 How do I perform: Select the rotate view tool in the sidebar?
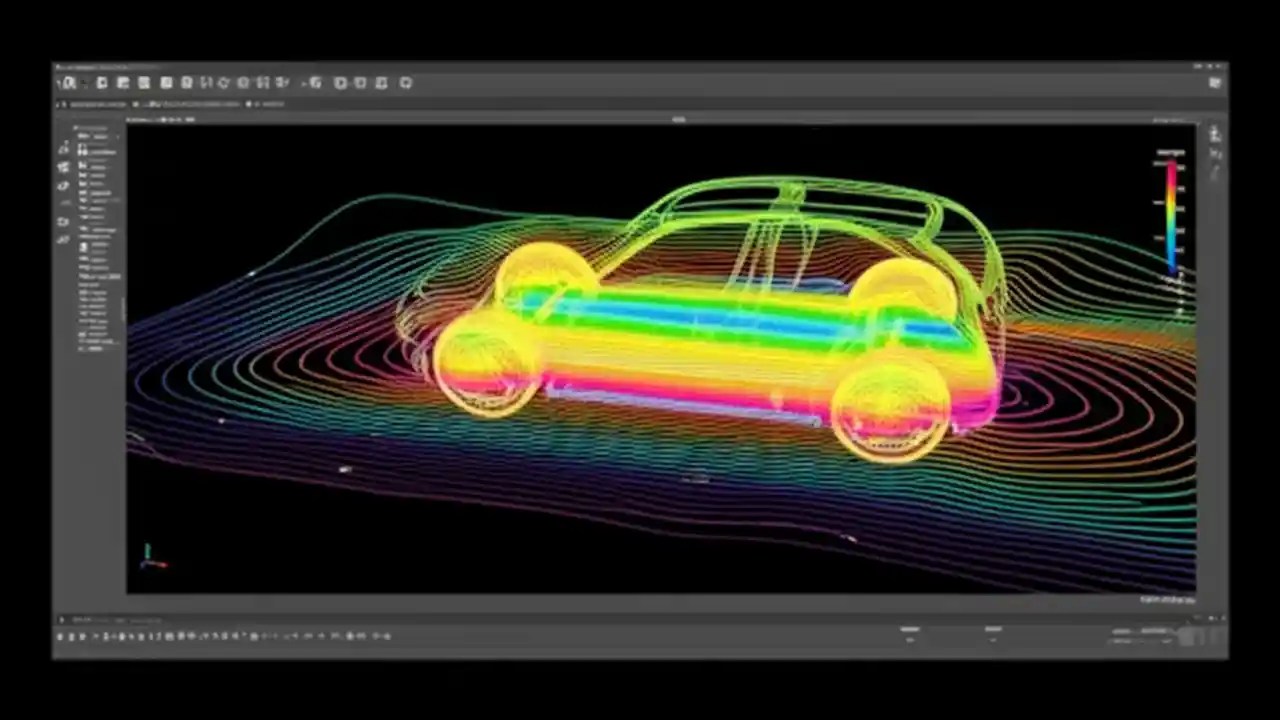(x=63, y=185)
